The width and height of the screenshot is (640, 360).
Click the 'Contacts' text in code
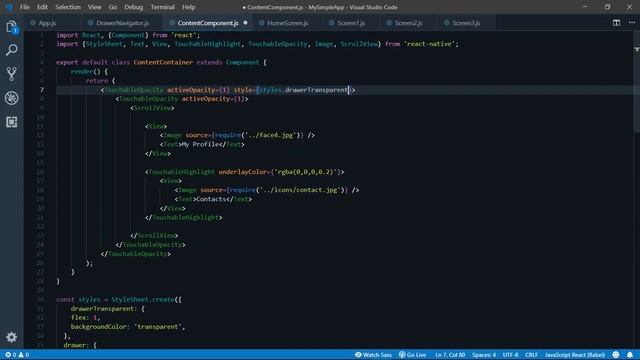(211, 199)
